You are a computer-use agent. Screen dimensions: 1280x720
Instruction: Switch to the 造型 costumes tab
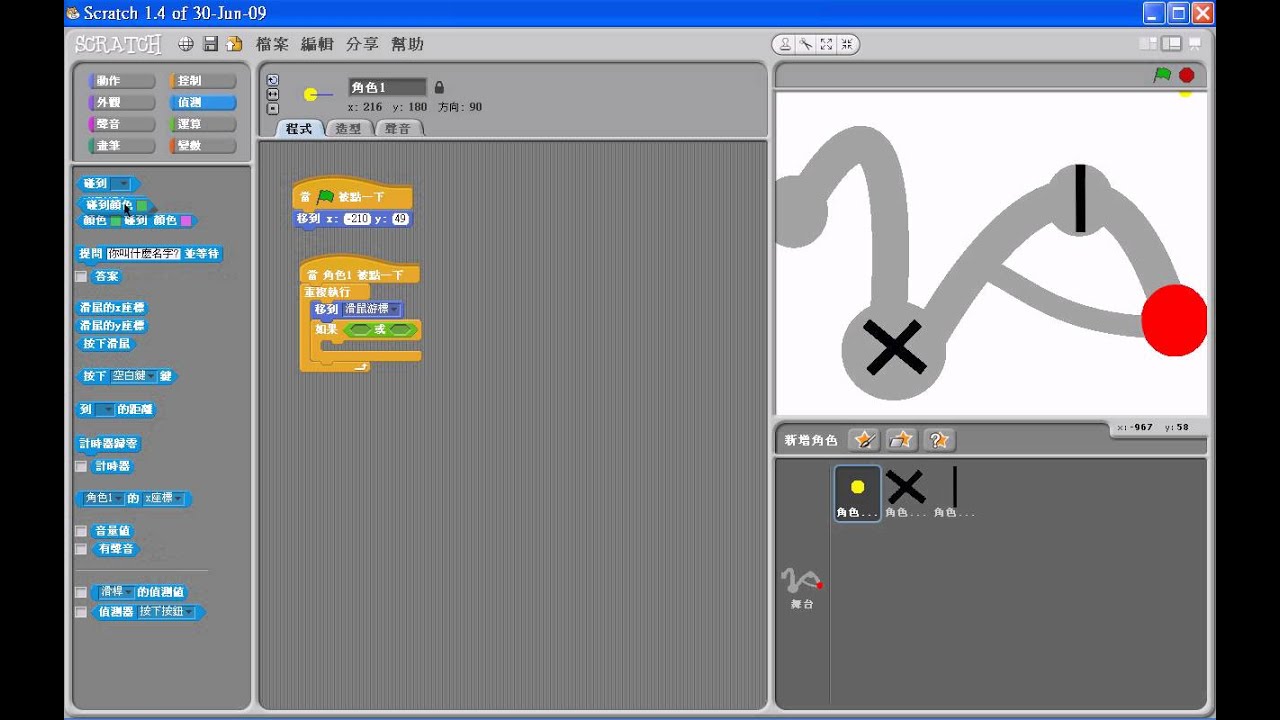point(348,128)
